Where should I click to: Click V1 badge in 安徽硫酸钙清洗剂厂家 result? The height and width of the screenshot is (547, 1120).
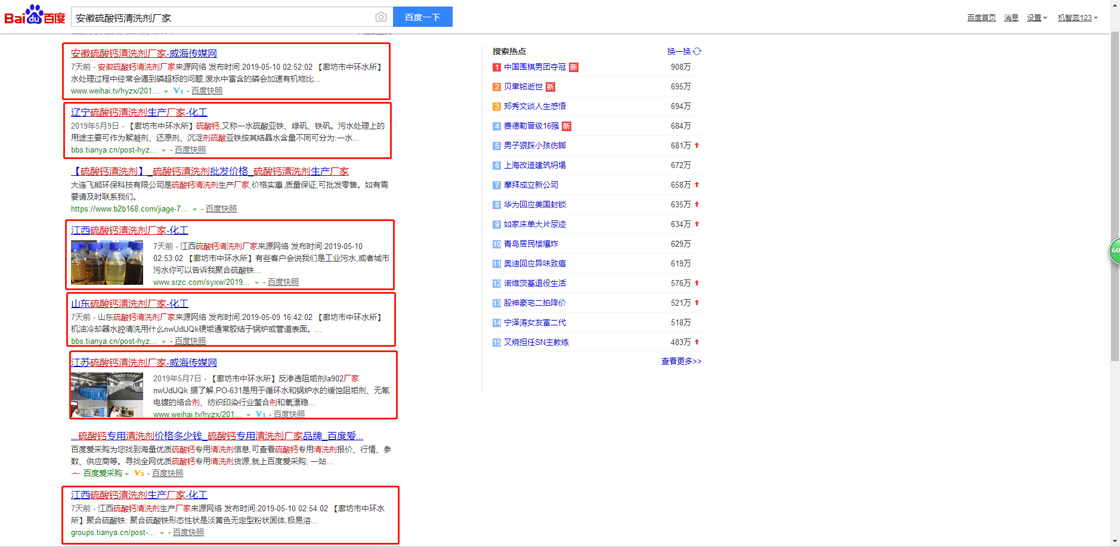(179, 91)
